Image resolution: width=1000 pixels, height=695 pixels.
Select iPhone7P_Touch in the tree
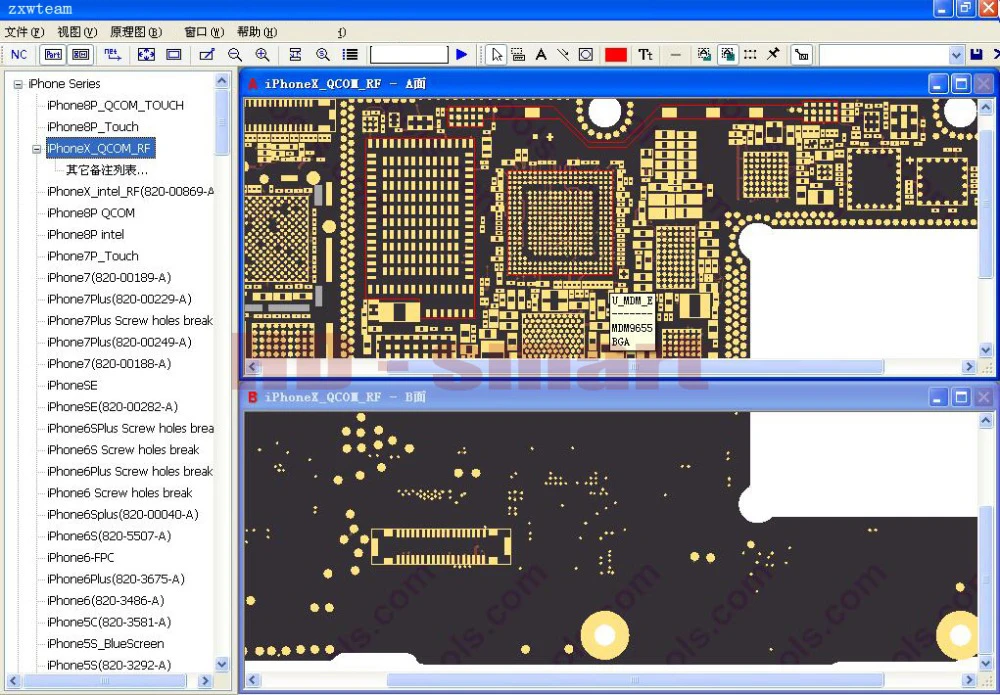(x=92, y=256)
